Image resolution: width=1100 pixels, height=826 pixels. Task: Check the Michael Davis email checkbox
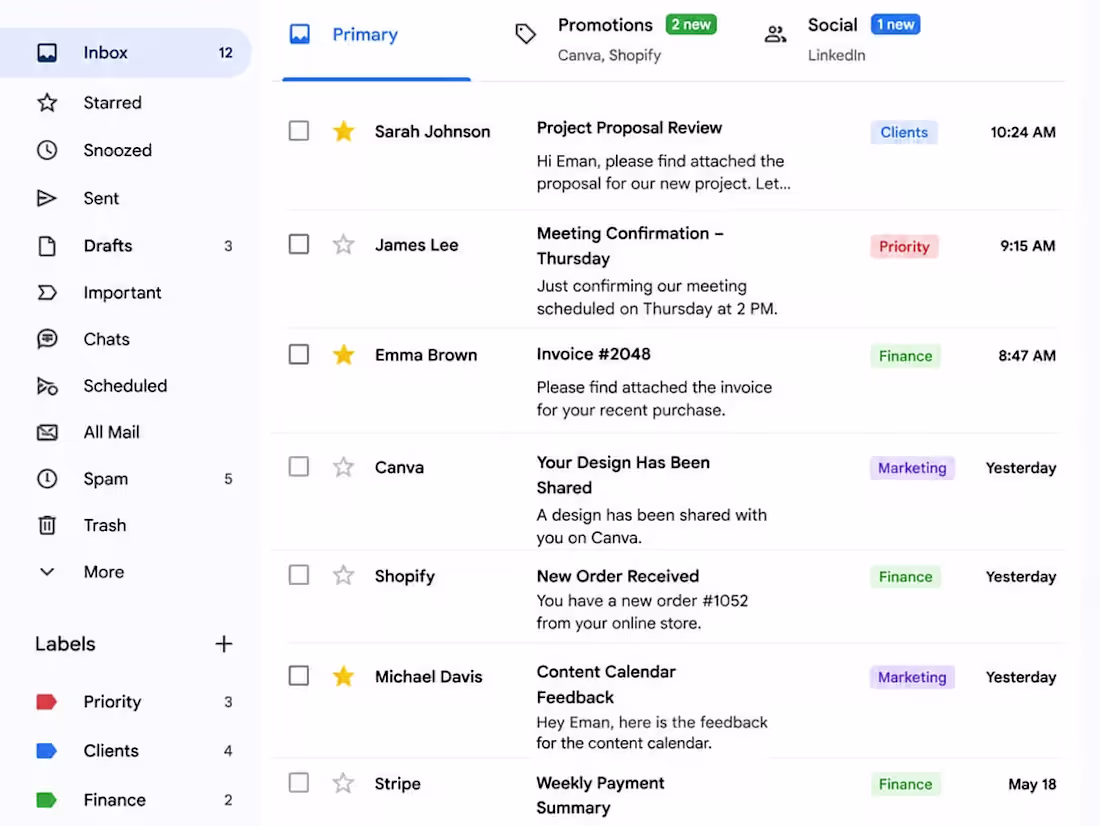(x=299, y=676)
